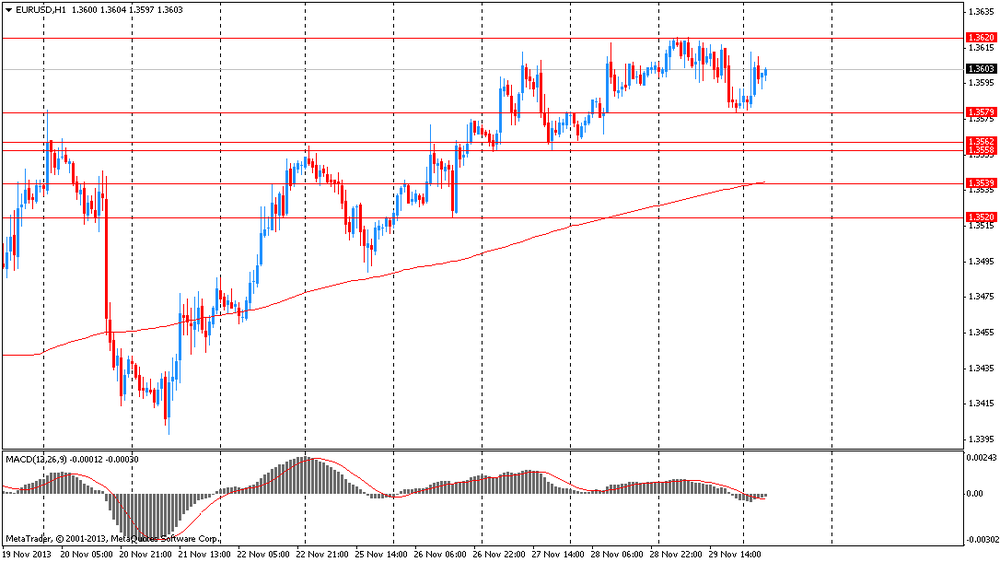1000x562 pixels.
Task: Click the MACD indicator label with -0.00012 -0.00030
Action: coord(72,459)
